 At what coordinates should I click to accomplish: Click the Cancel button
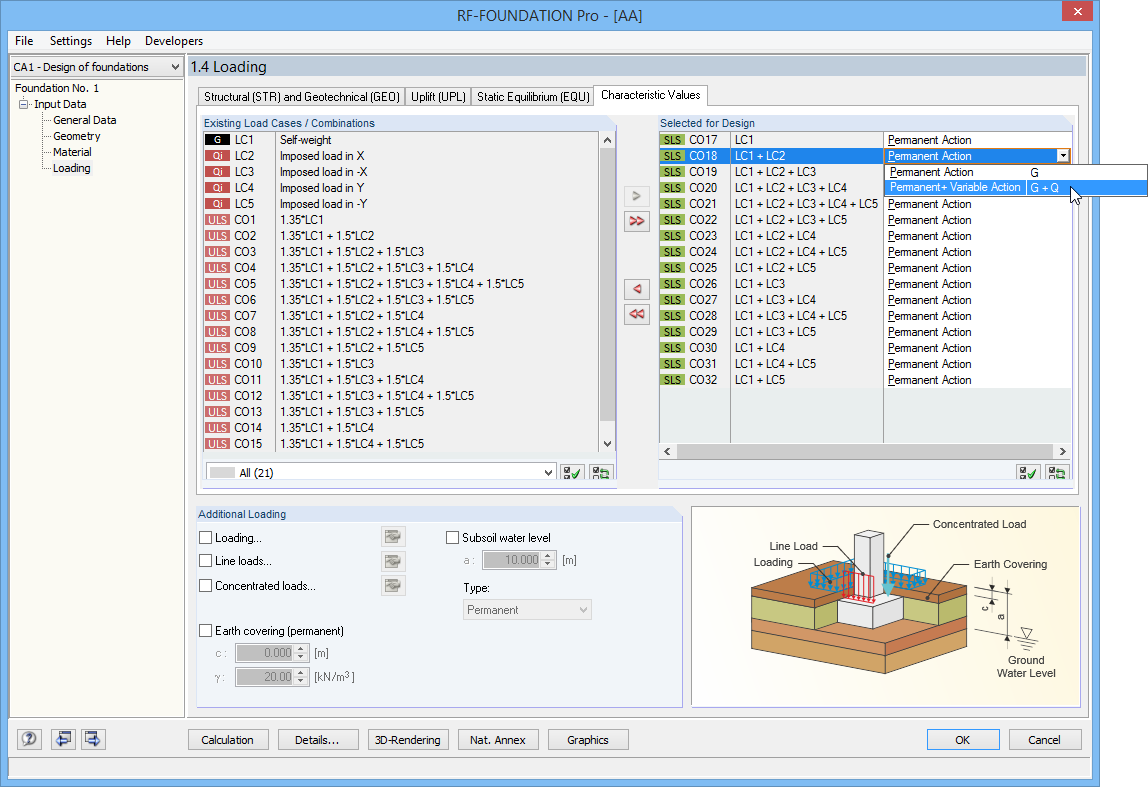point(1045,740)
